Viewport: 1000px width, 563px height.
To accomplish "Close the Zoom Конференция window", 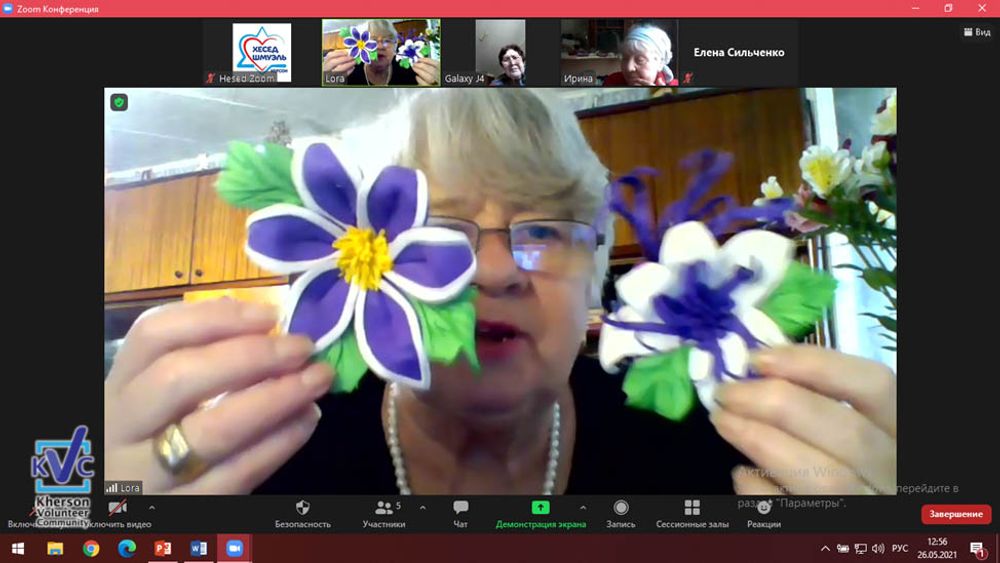I will pyautogui.click(x=982, y=8).
